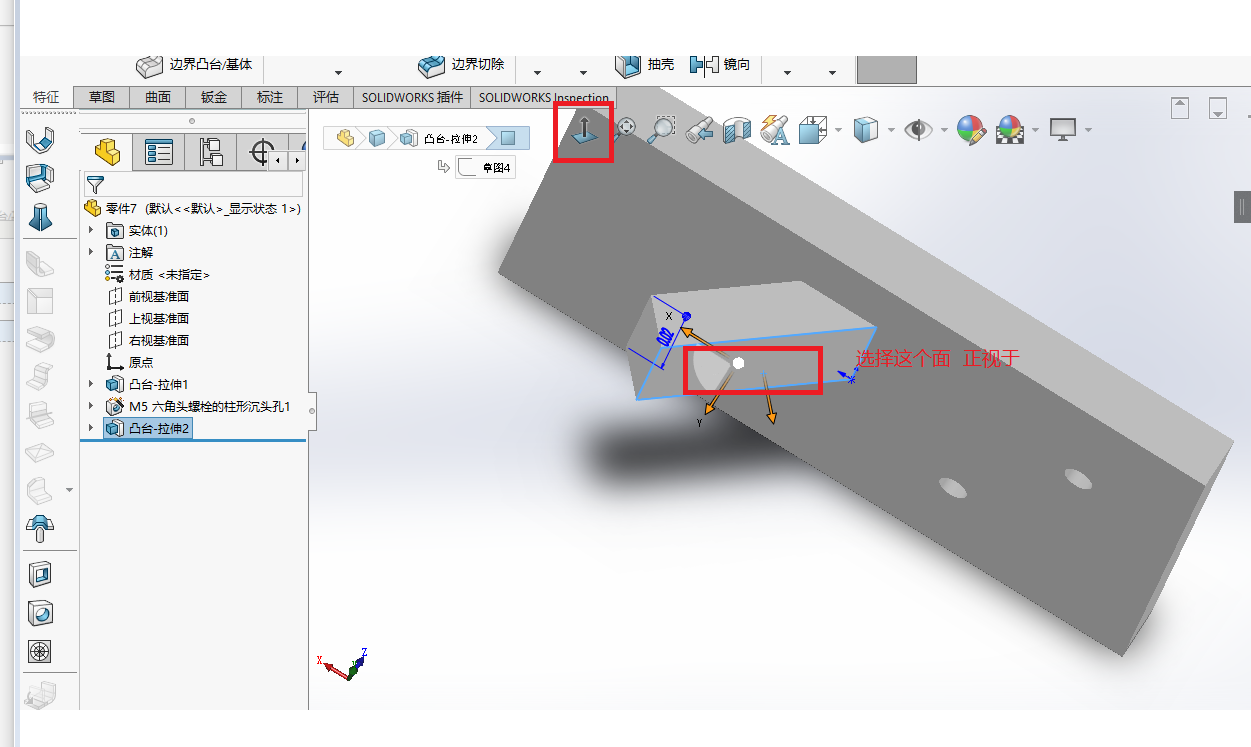Expand the 实体(1) folder
Screen dimensions: 1251x747
(91, 230)
